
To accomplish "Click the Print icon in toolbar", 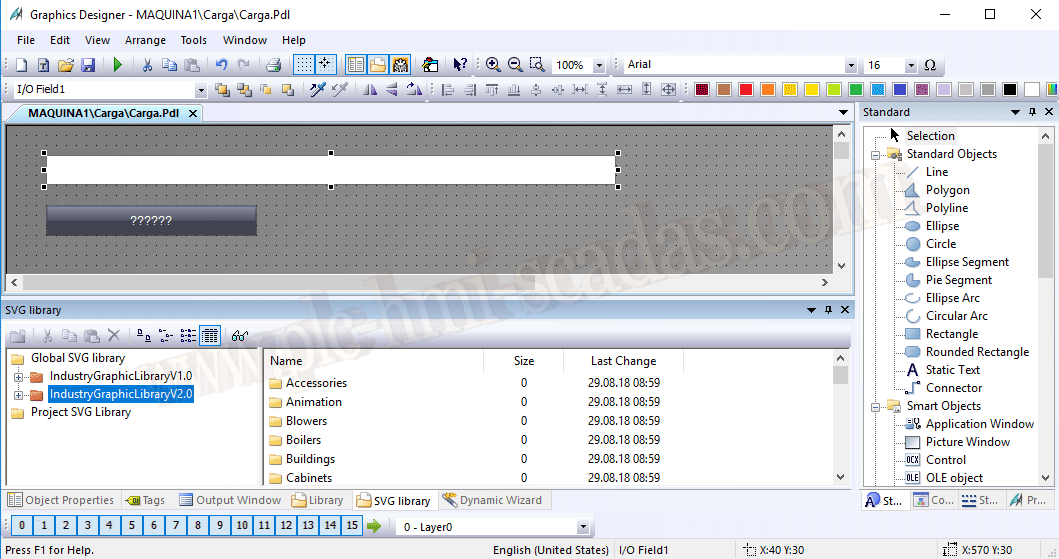I will 273,65.
